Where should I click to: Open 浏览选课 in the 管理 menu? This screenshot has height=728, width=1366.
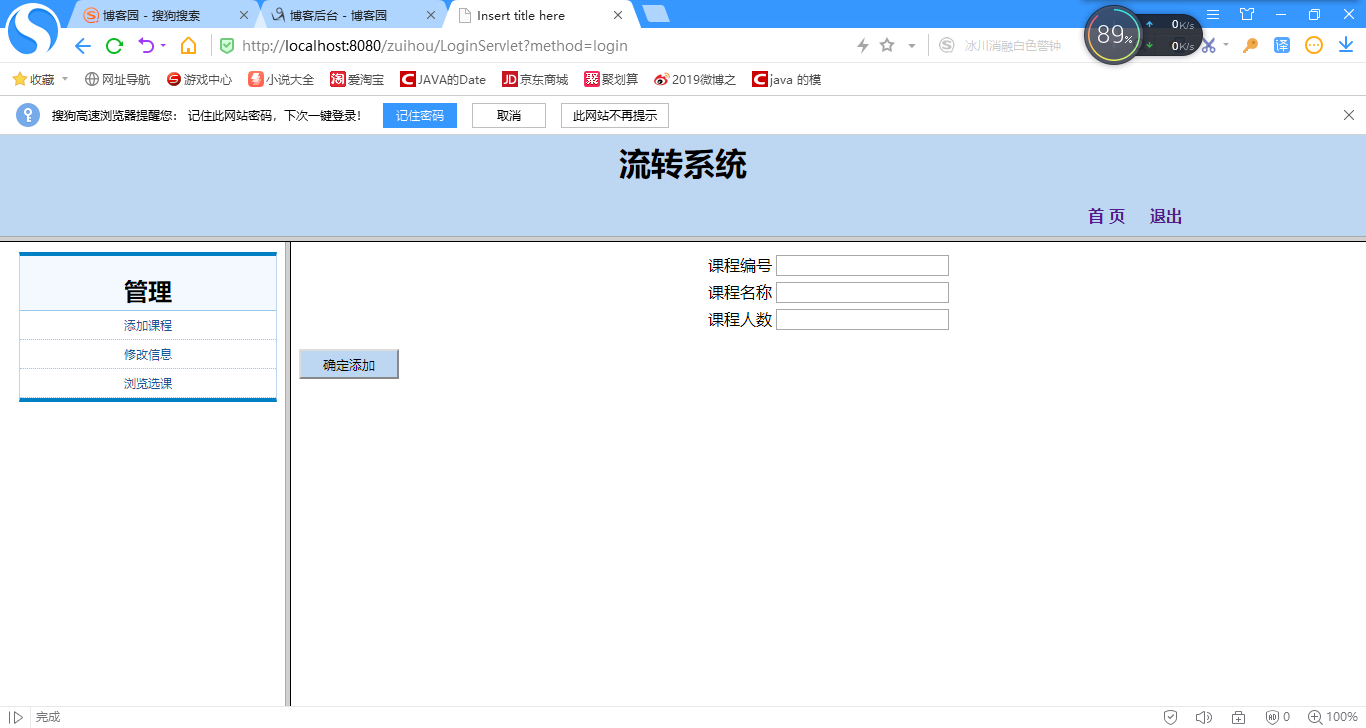(148, 384)
